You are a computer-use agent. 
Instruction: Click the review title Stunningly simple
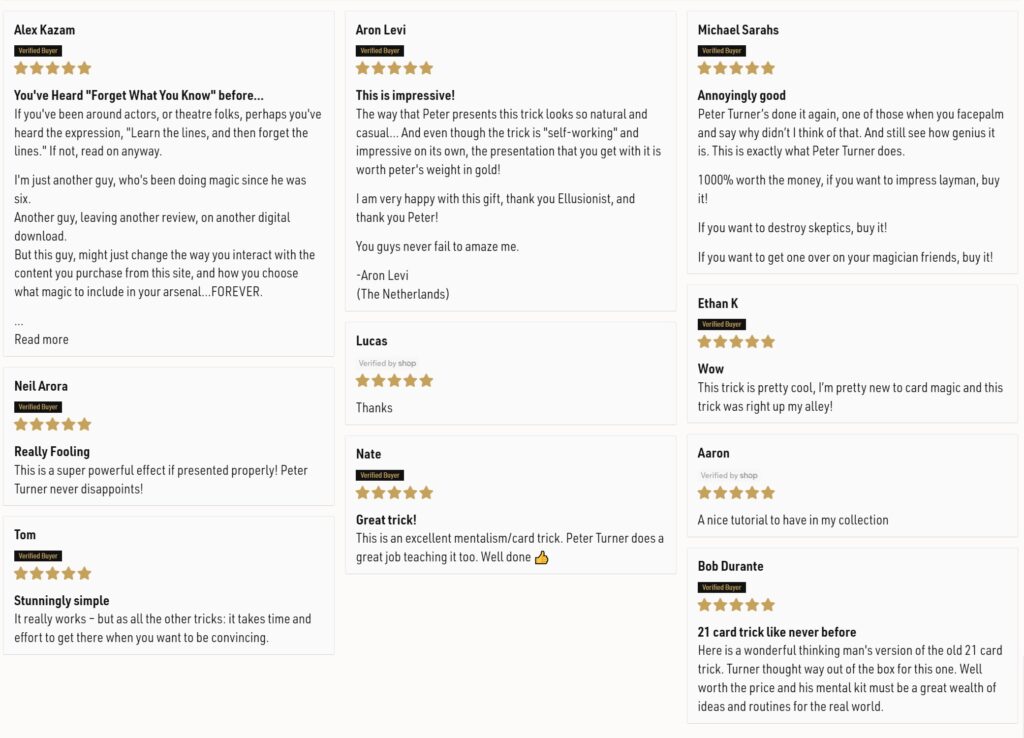(x=61, y=601)
